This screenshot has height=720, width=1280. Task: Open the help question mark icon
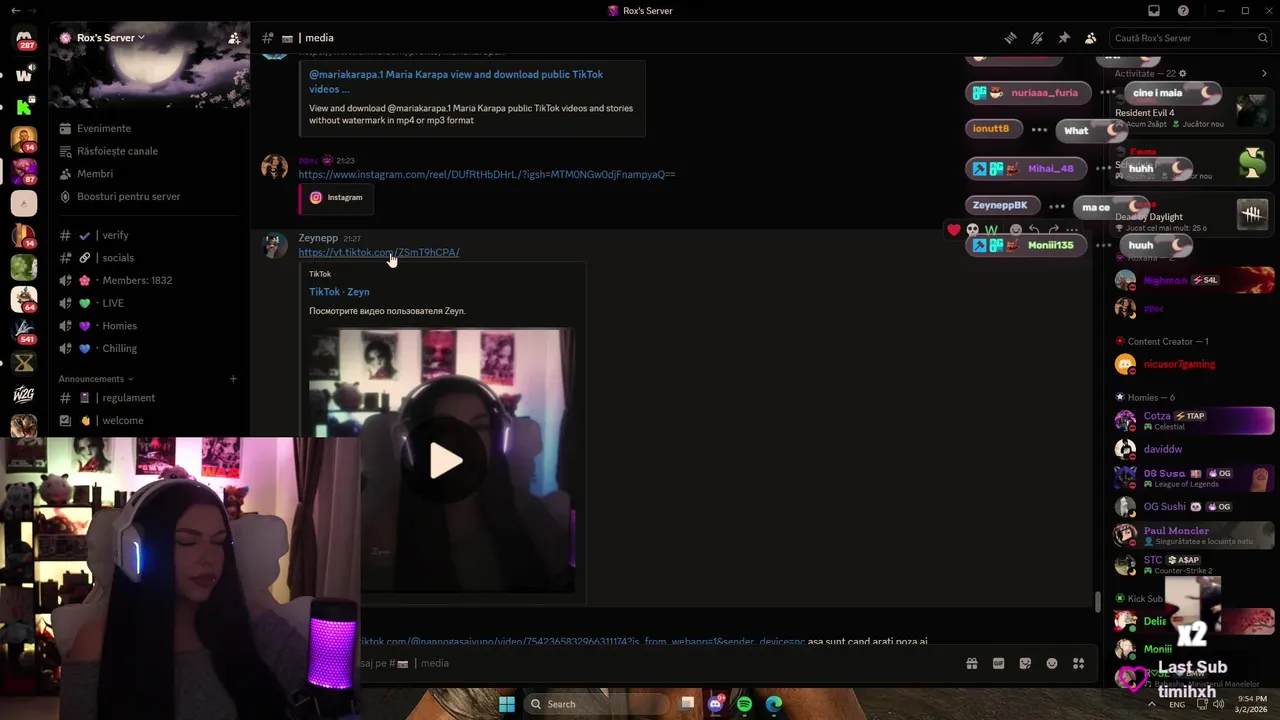click(x=1184, y=11)
